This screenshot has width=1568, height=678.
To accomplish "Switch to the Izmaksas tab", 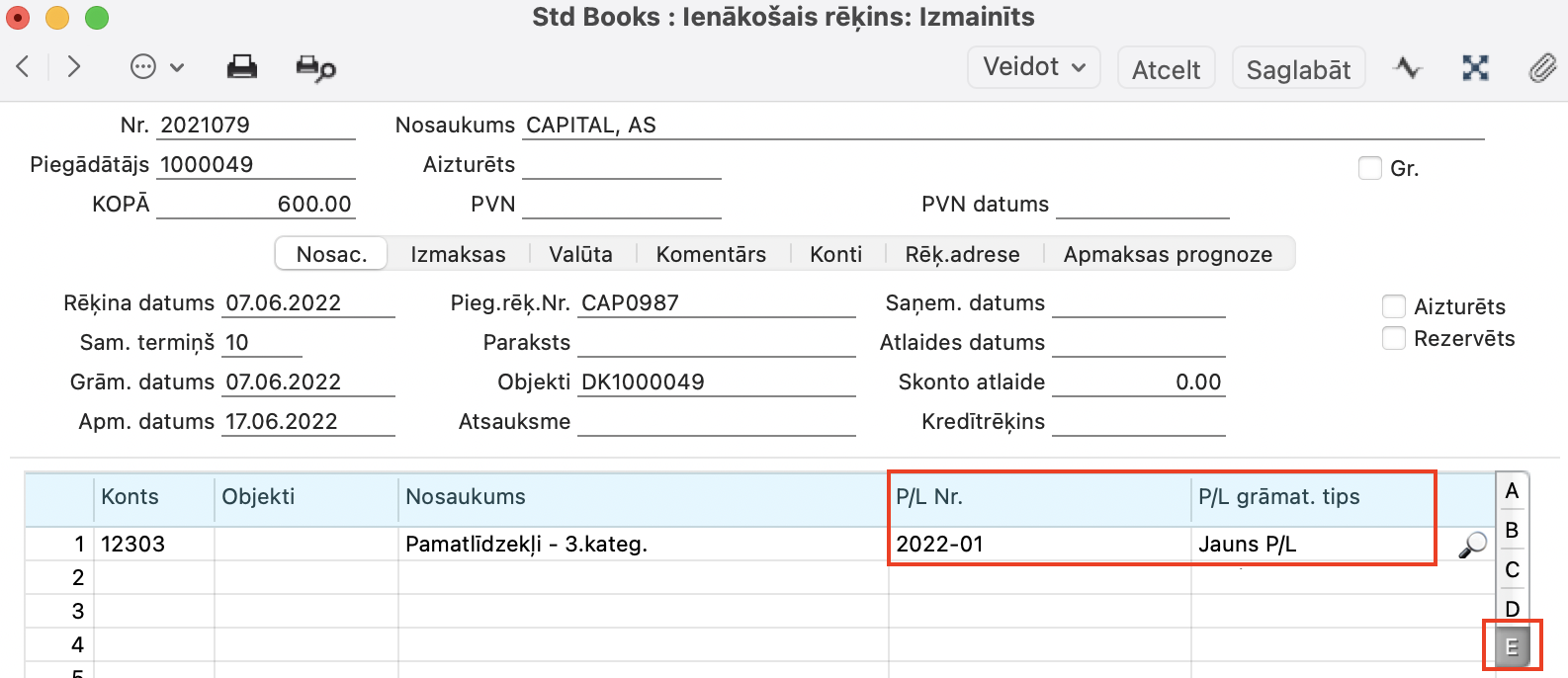I will click(458, 254).
